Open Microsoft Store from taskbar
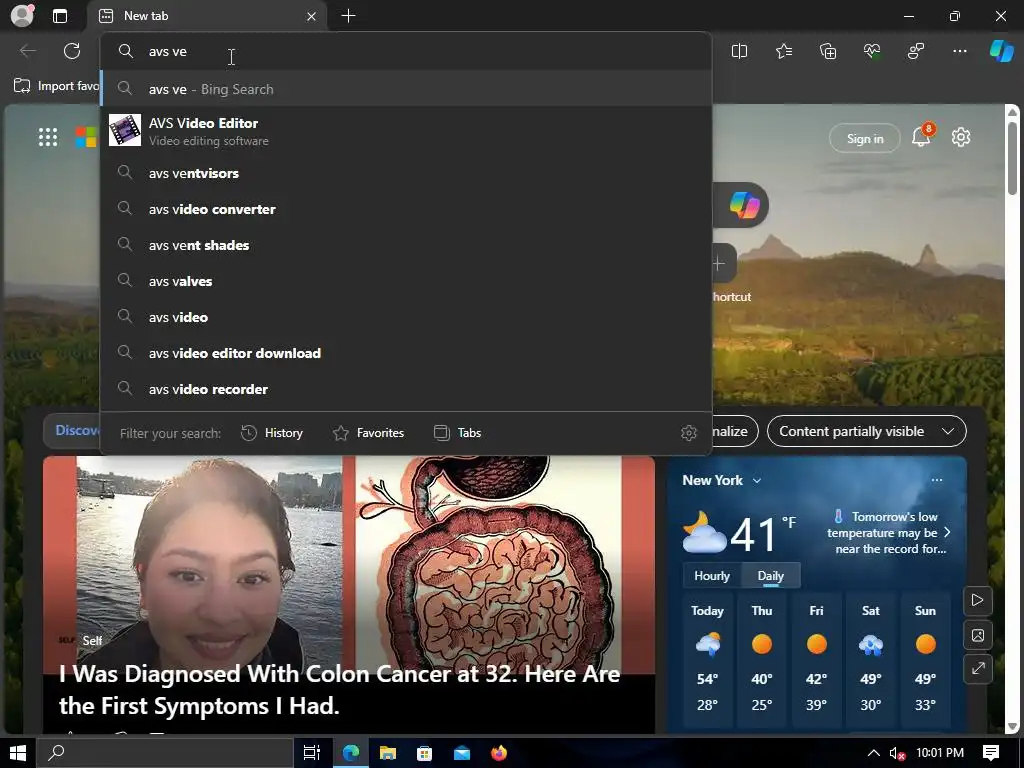 [x=424, y=753]
